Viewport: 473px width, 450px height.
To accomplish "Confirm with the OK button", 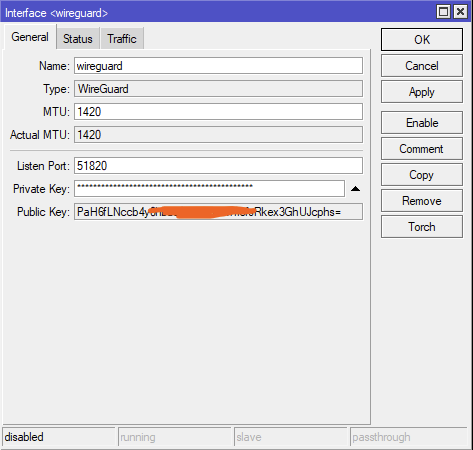I will tap(422, 40).
